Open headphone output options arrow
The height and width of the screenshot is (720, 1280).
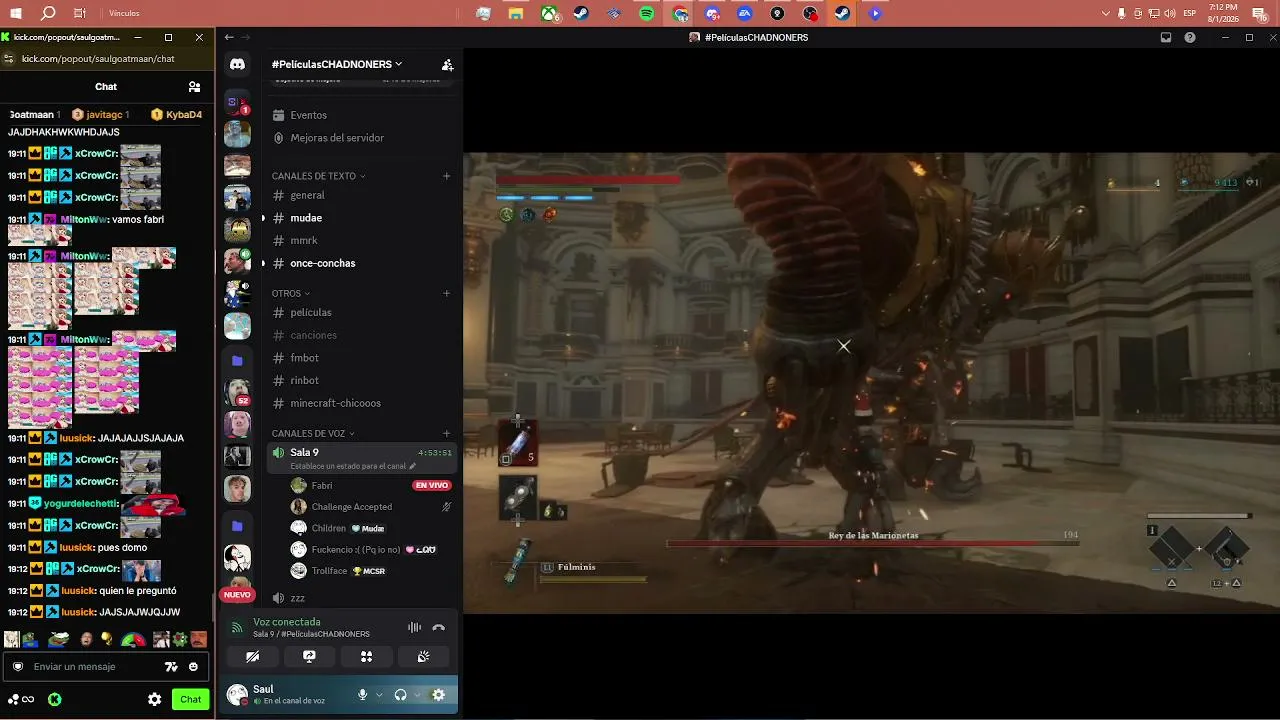(x=418, y=695)
